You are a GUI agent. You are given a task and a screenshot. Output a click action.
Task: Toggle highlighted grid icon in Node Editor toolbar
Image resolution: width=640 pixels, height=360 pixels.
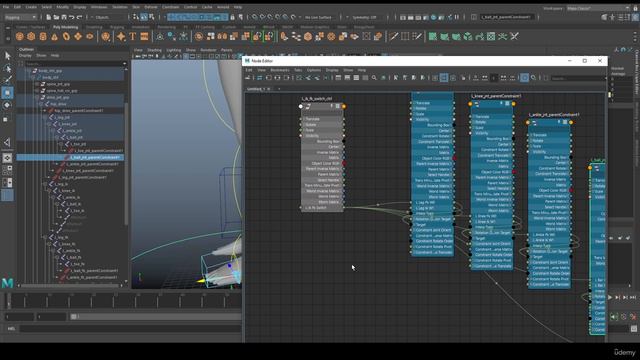444,78
